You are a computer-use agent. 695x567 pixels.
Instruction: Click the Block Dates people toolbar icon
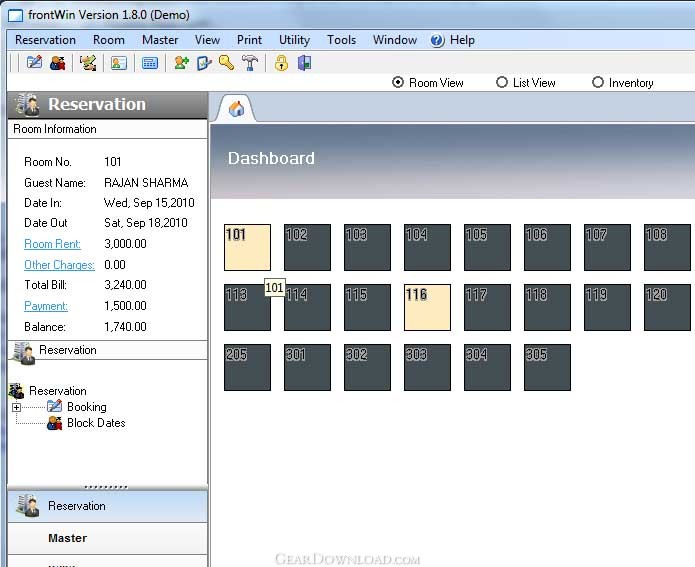pos(58,63)
